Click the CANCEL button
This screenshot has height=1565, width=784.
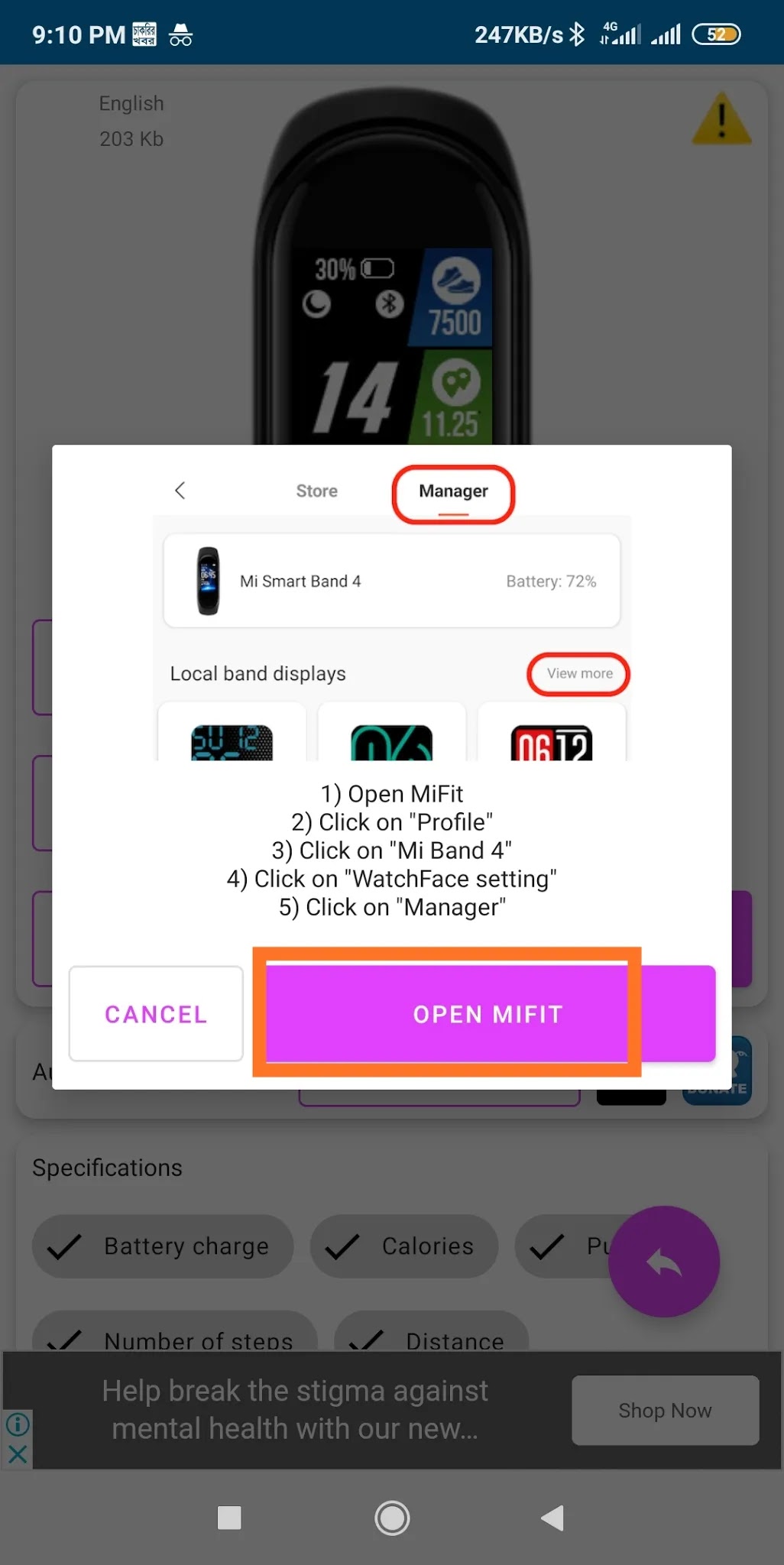point(156,1014)
